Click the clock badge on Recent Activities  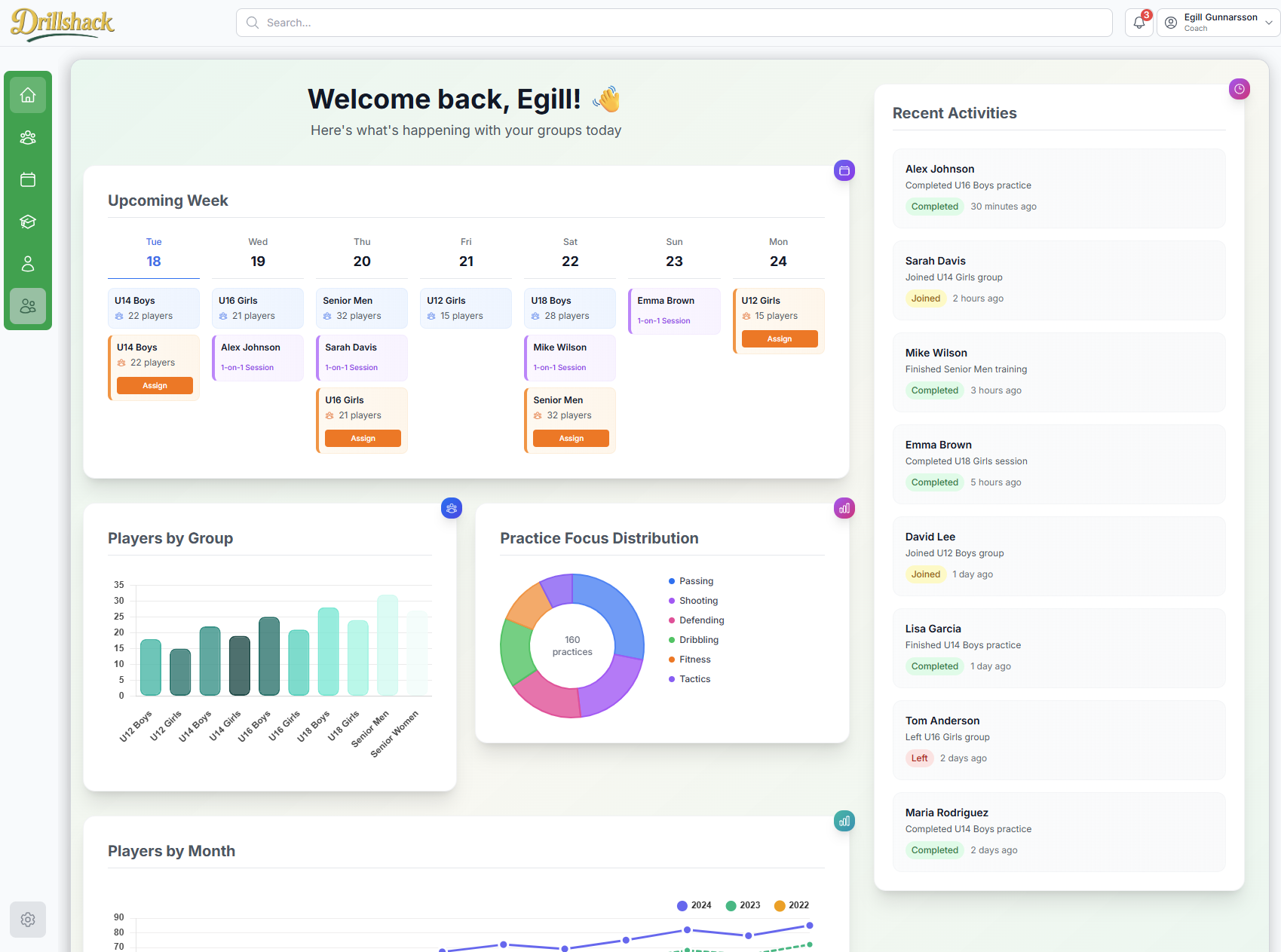coord(1239,88)
